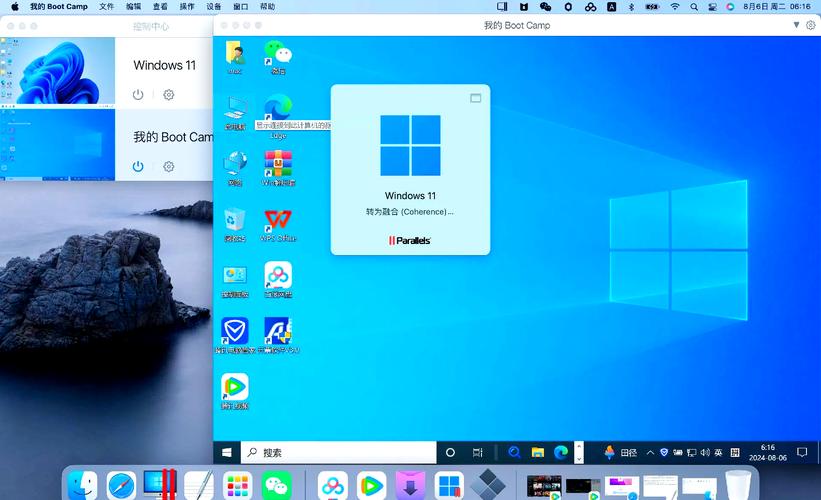The height and width of the screenshot is (500, 821).
Task: Open the 文件 menu
Action: (106, 7)
